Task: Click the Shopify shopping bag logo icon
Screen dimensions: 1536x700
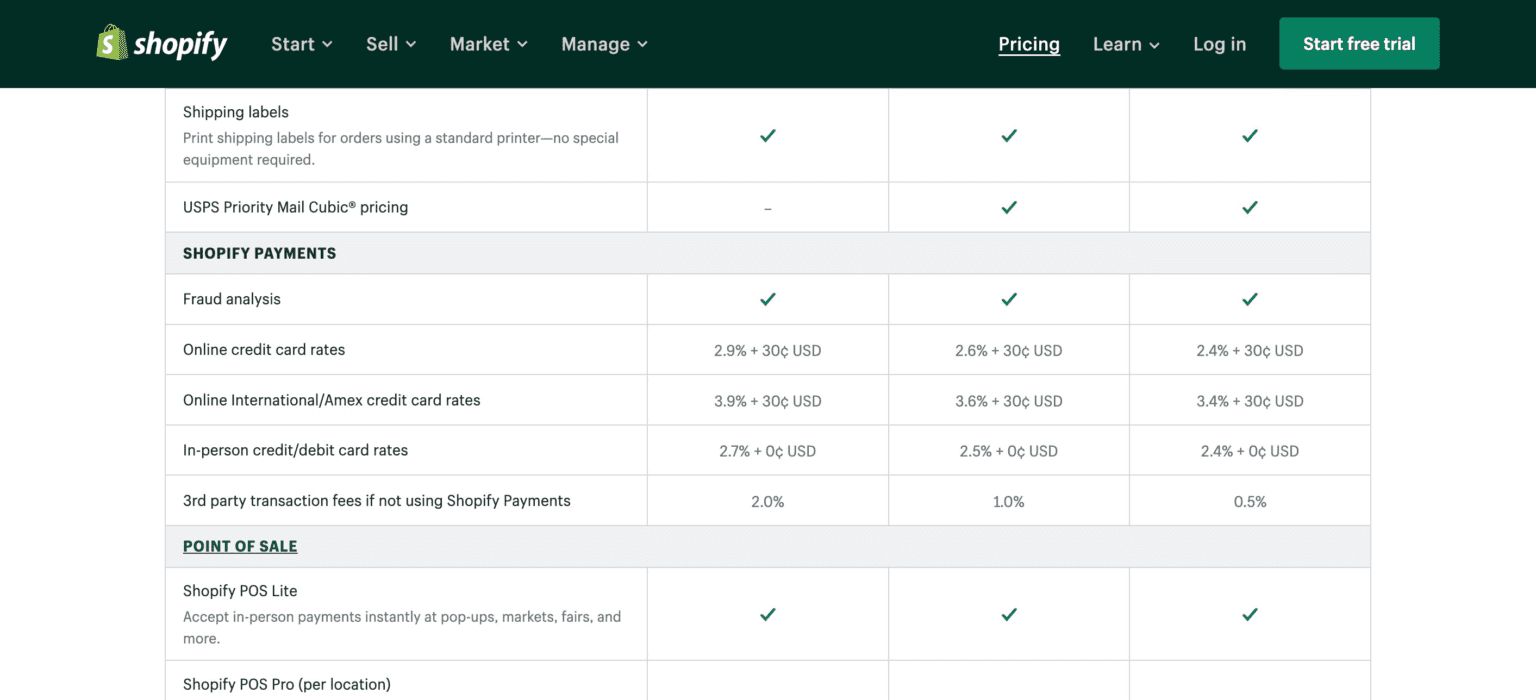Action: (x=110, y=43)
